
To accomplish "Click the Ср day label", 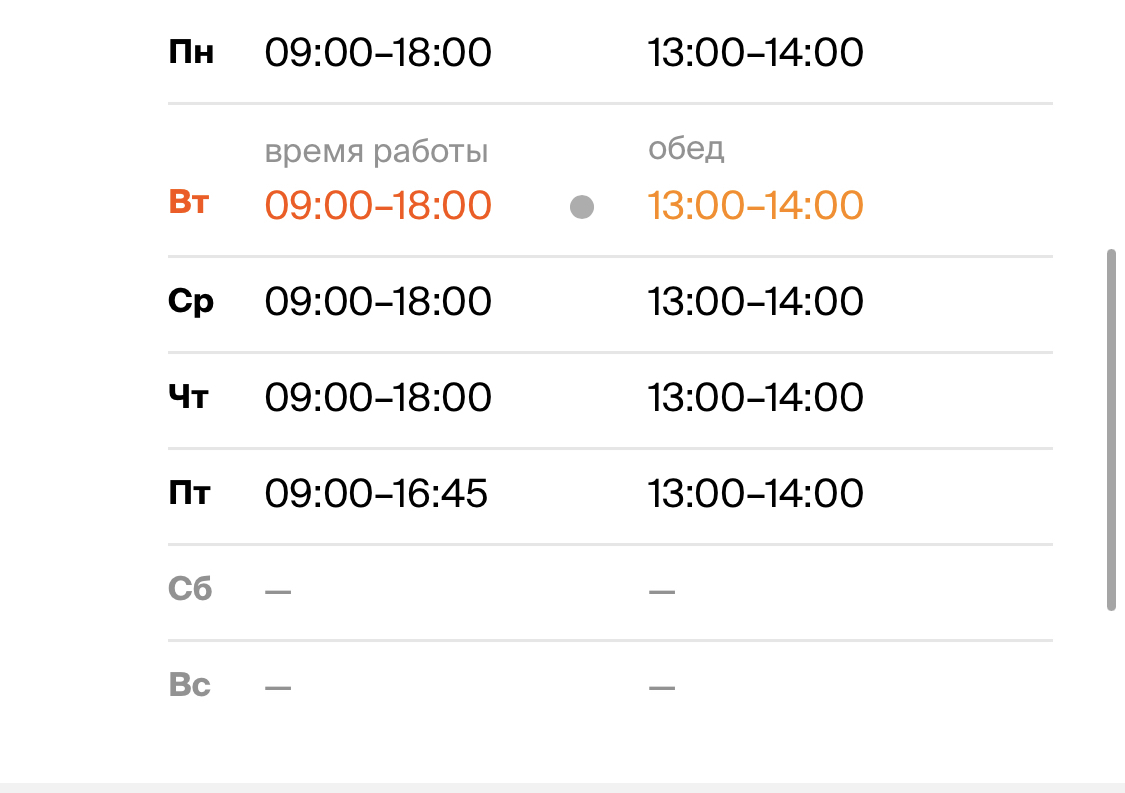I will 191,301.
